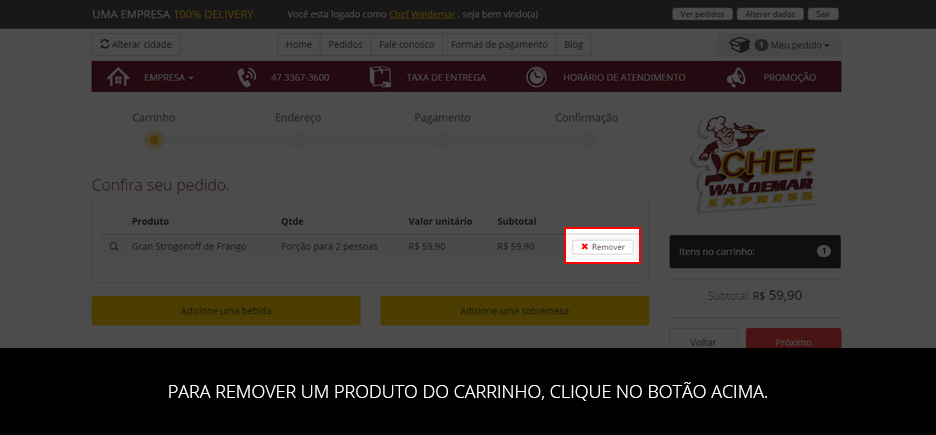936x435 pixels.
Task: Click the refresh icon in Alterar cidade
Action: 105,44
